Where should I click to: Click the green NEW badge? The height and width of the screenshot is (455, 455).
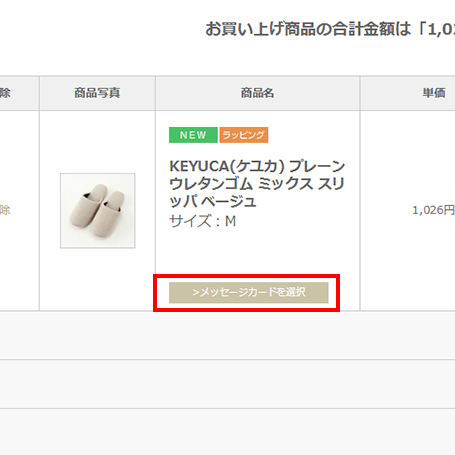[x=193, y=135]
